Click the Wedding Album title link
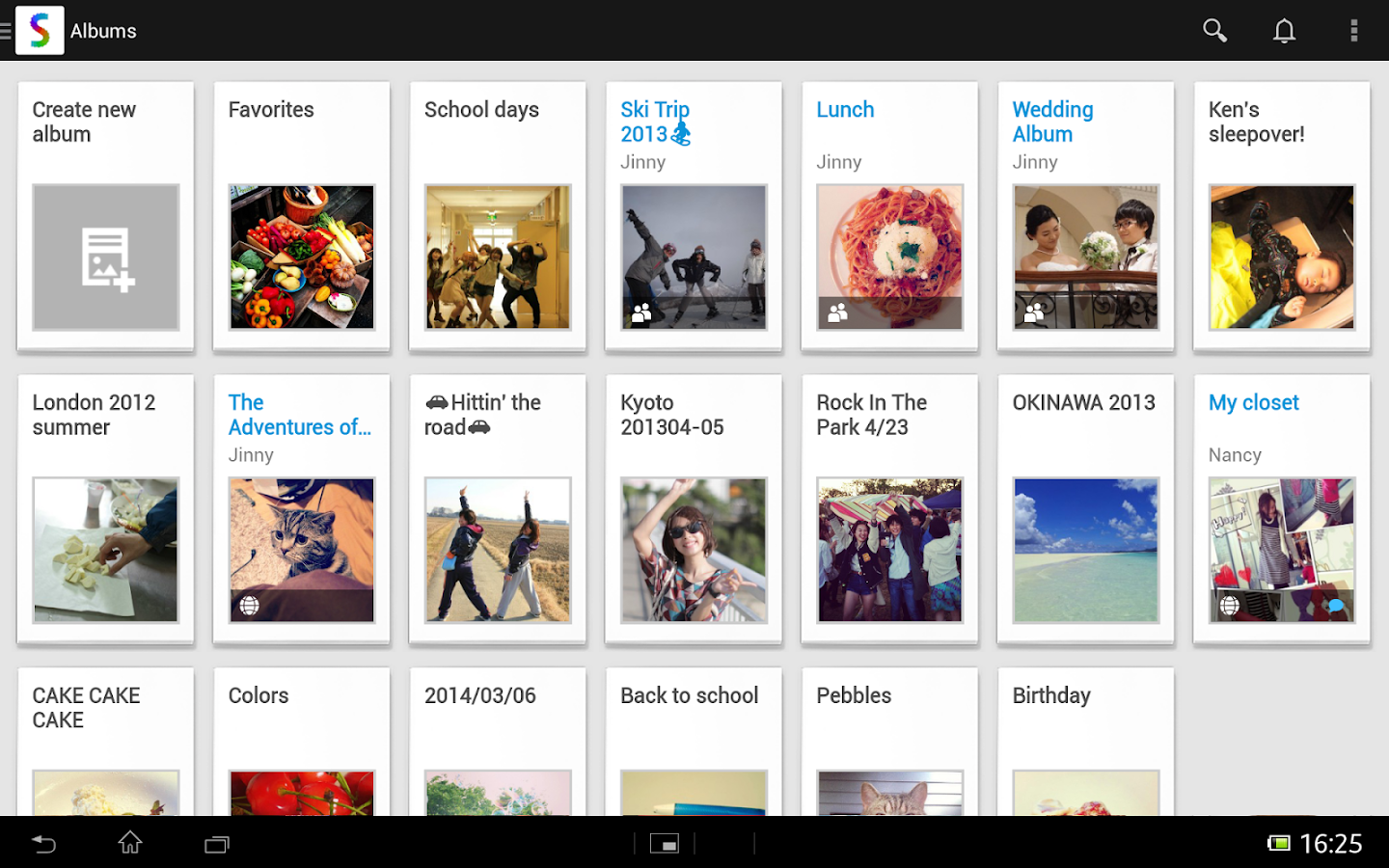 [x=1052, y=122]
